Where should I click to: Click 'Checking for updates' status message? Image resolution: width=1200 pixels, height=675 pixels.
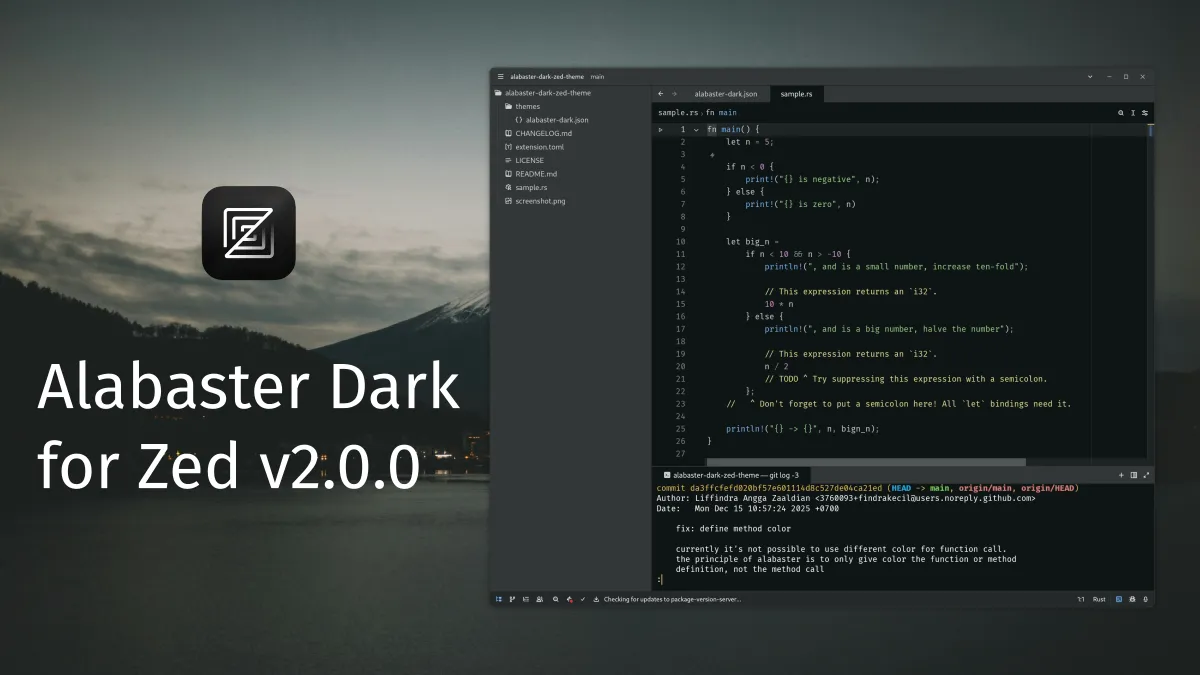673,599
